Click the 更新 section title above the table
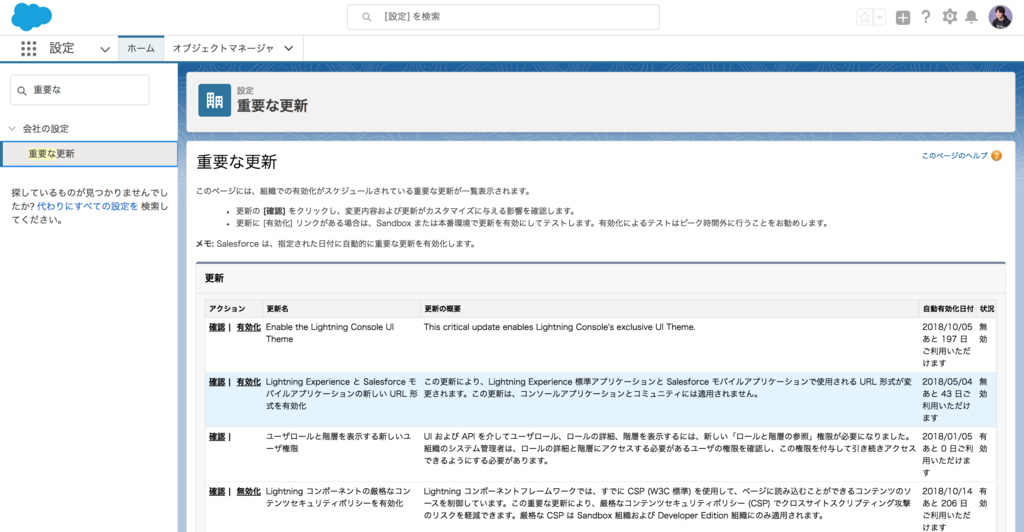The height and width of the screenshot is (532, 1024). pyautogui.click(x=214, y=278)
